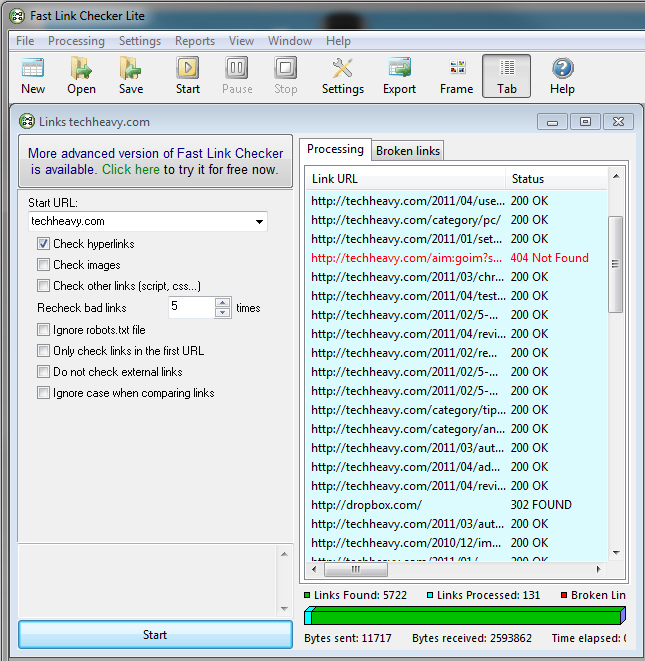Open the Reports menu
This screenshot has height=661, width=645.
point(195,41)
